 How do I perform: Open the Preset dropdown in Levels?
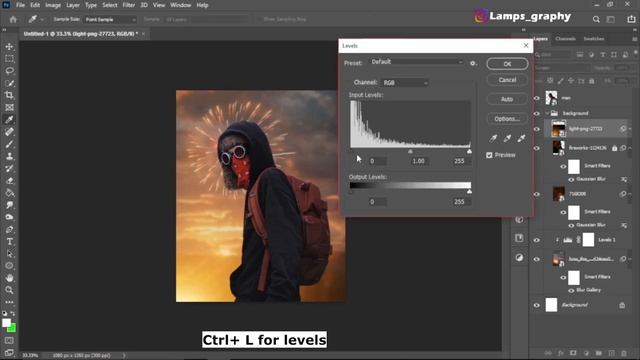[x=417, y=62]
